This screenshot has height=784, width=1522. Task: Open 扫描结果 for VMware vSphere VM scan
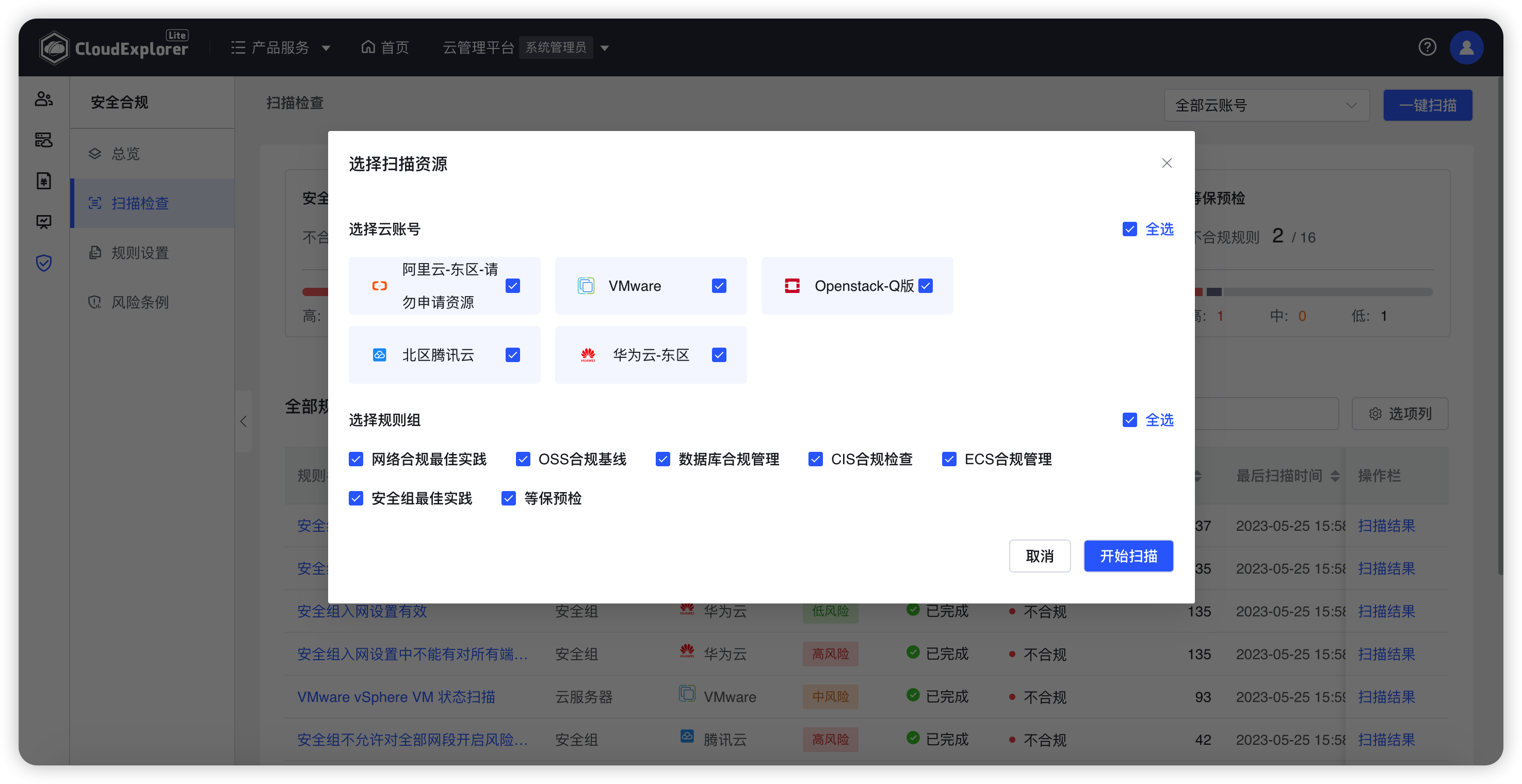tap(1387, 696)
